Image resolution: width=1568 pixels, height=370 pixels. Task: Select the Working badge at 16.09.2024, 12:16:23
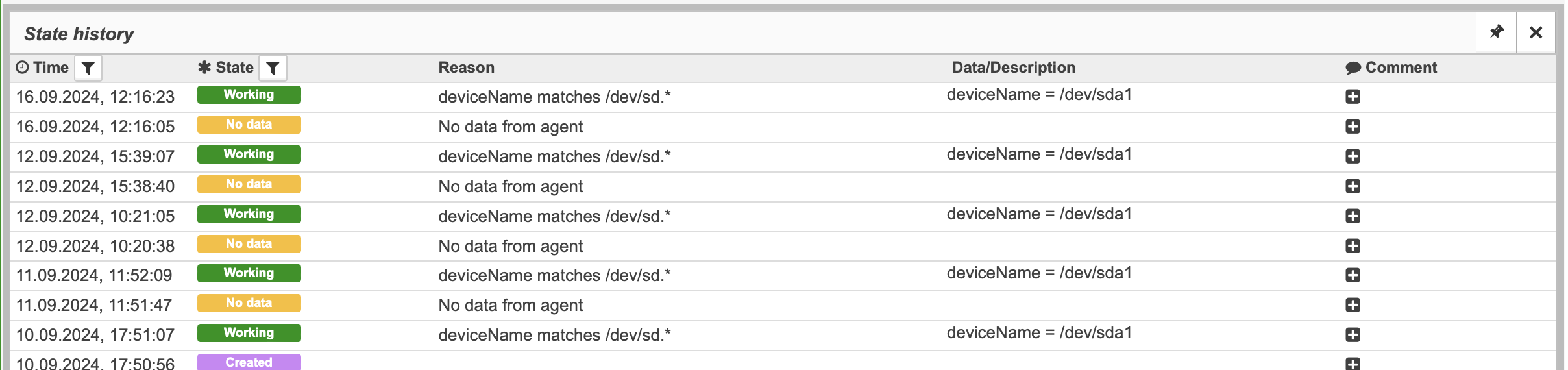[x=249, y=95]
